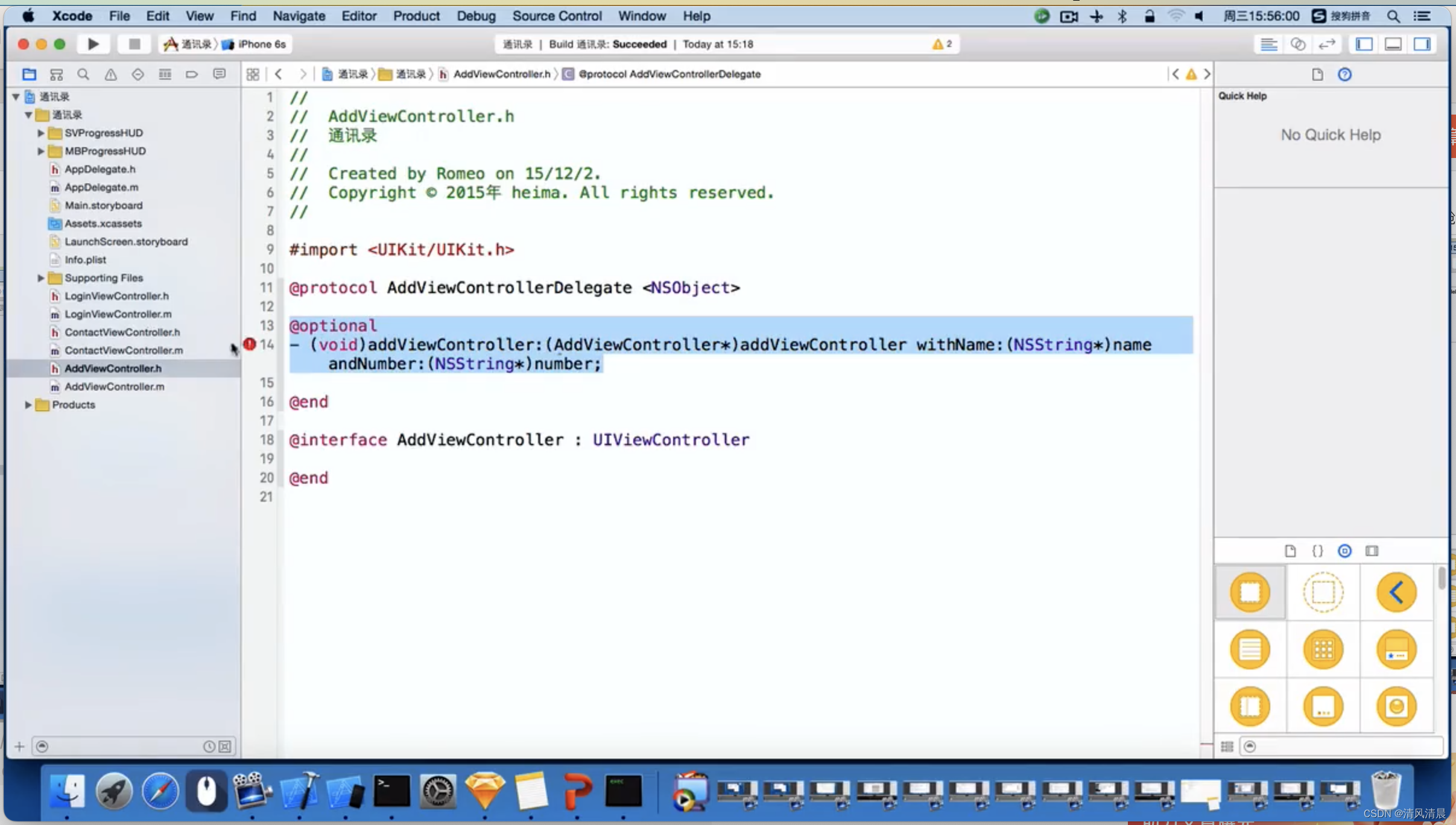Viewport: 1456px width, 825px height.
Task: Click the back navigation arrow icon
Action: [x=278, y=73]
